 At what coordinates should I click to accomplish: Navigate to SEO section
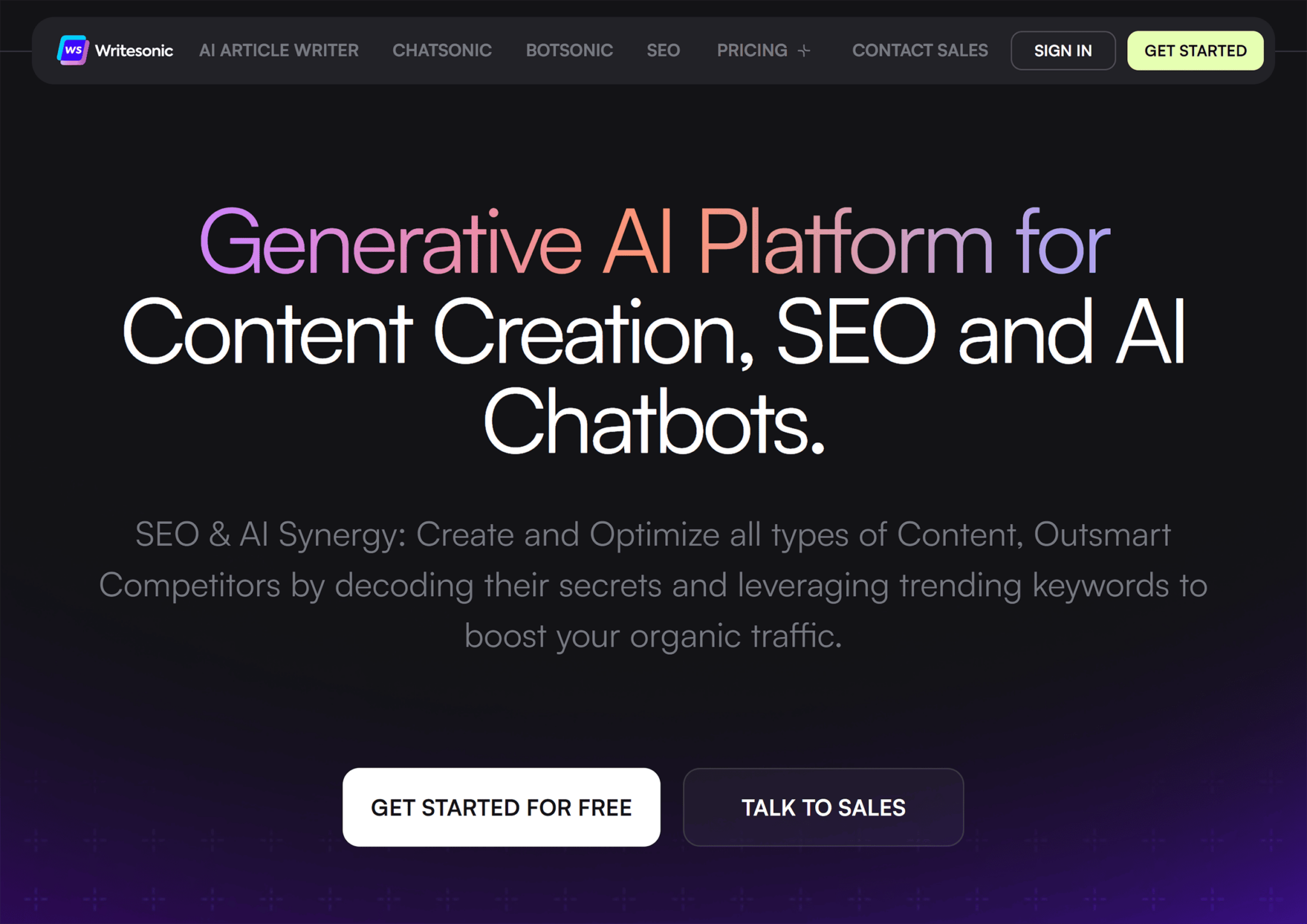click(663, 49)
